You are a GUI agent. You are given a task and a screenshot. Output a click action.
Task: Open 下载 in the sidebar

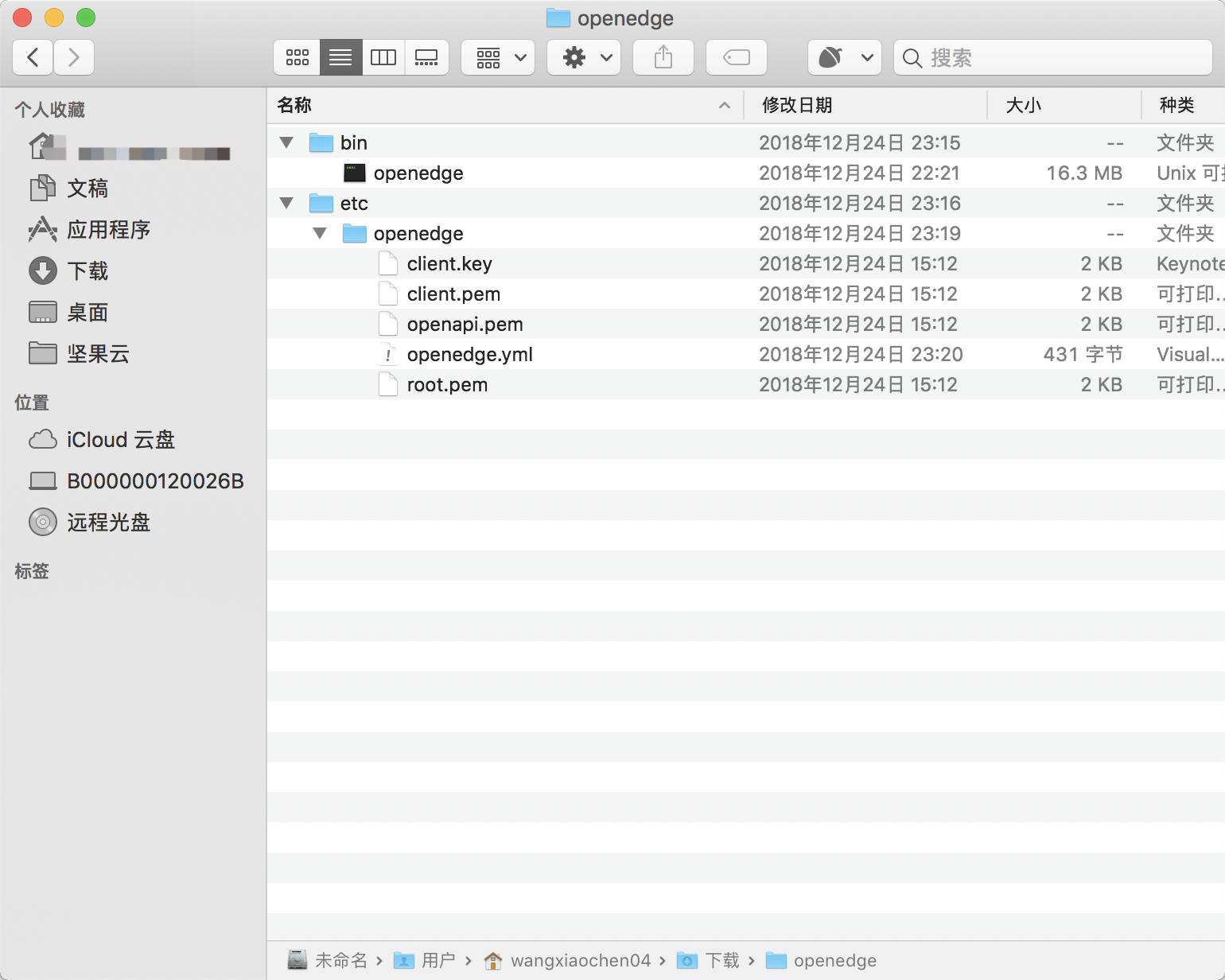[87, 271]
